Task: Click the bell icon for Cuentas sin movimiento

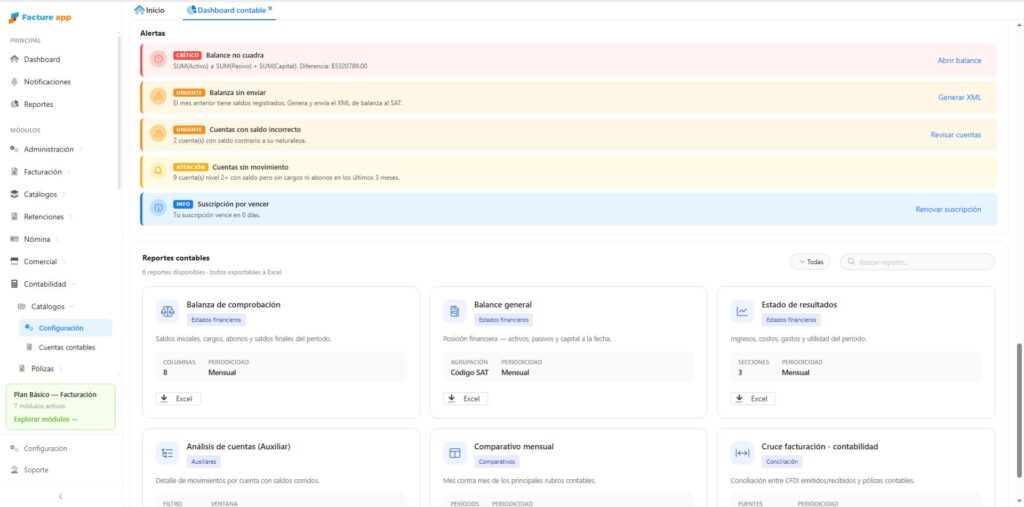Action: [158, 171]
